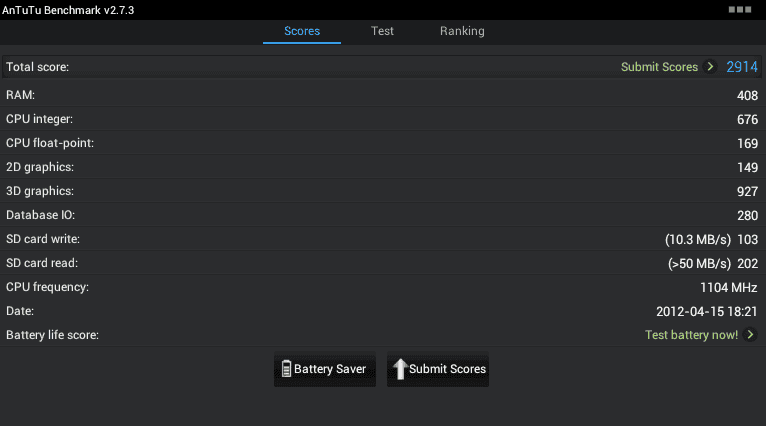Click the chevron beside Test battery now
Image resolution: width=766 pixels, height=426 pixels.
coord(750,335)
